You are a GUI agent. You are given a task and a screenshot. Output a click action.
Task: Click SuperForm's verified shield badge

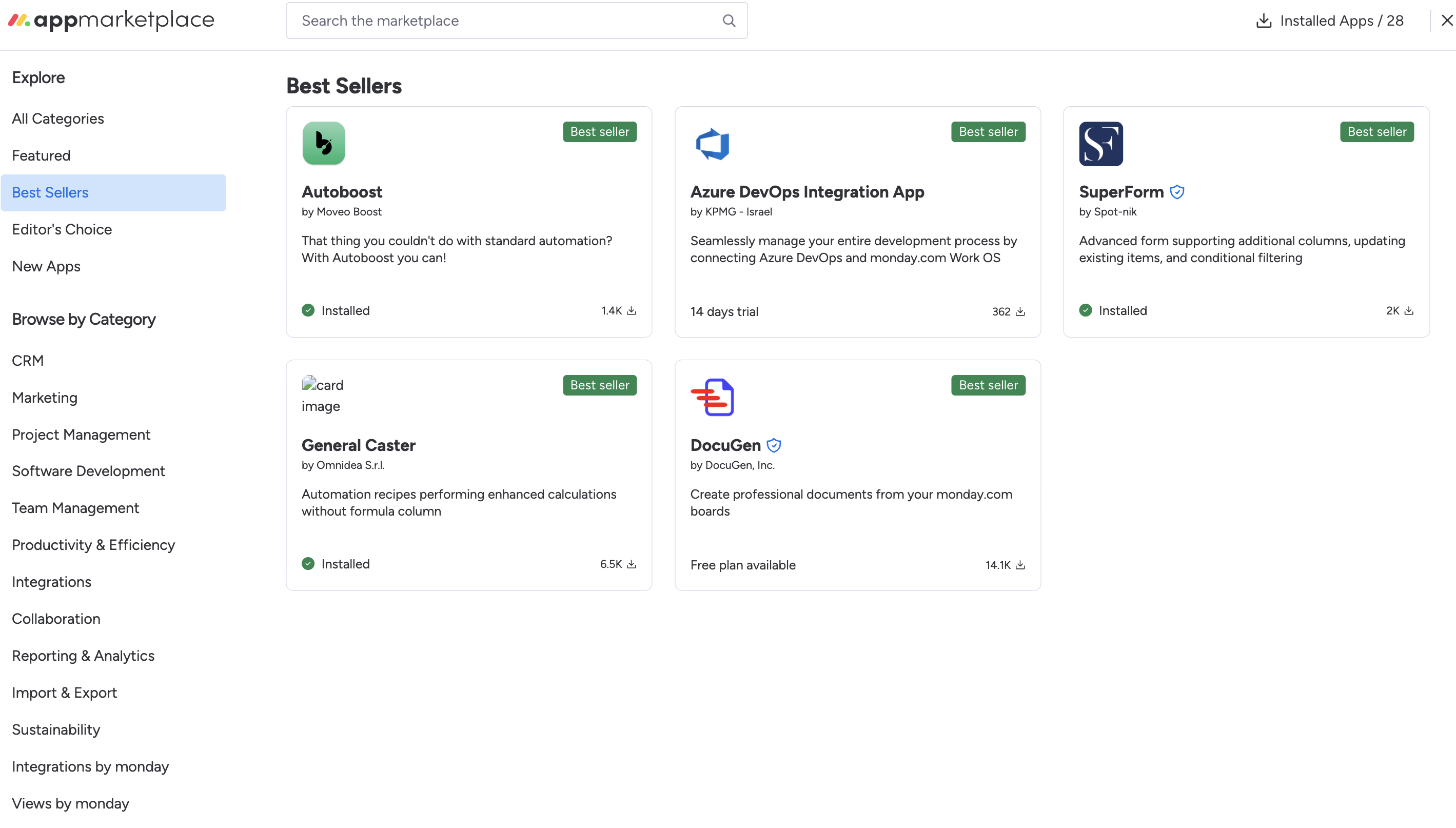[1176, 192]
